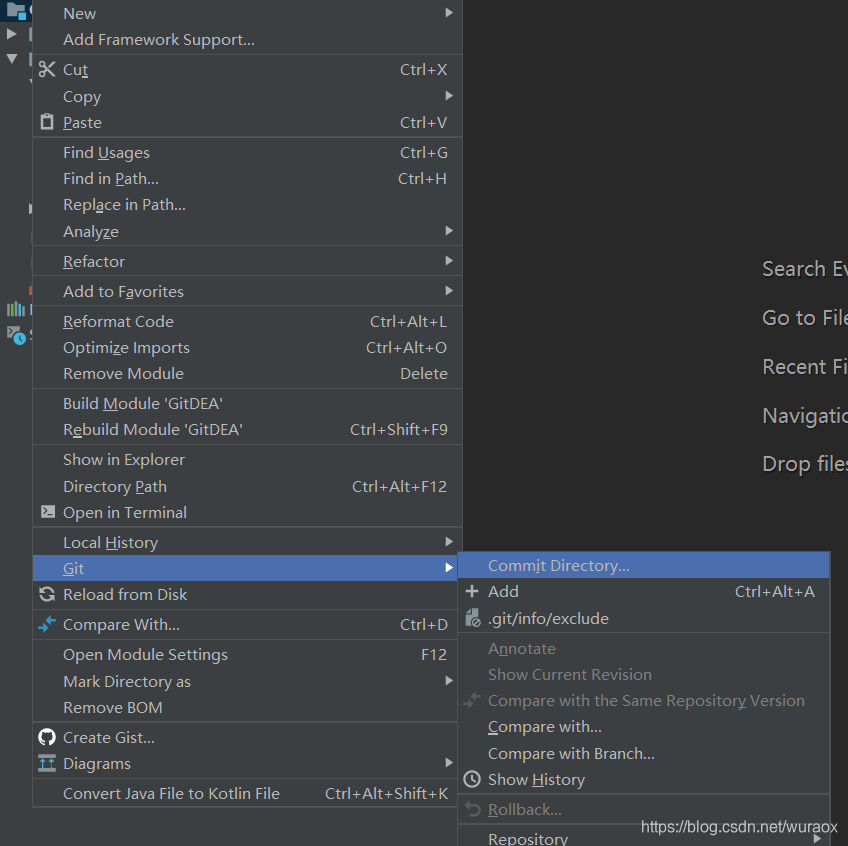This screenshot has width=848, height=846.
Task: Click the Search Everywhere hint text
Action: tap(805, 269)
